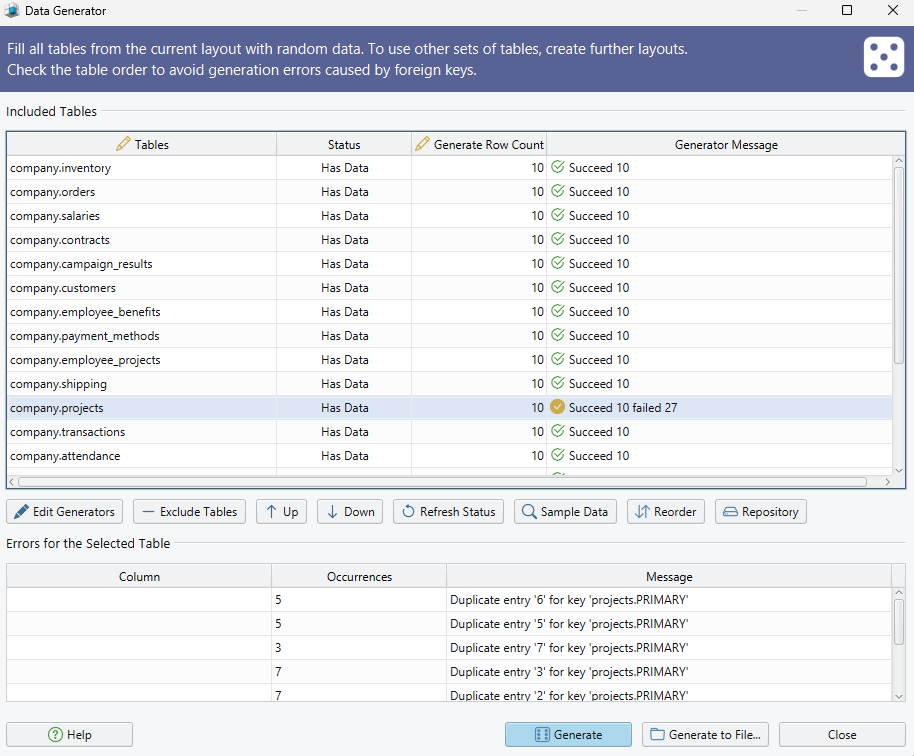Open the Repository button
This screenshot has height=756, width=914.
(x=761, y=512)
